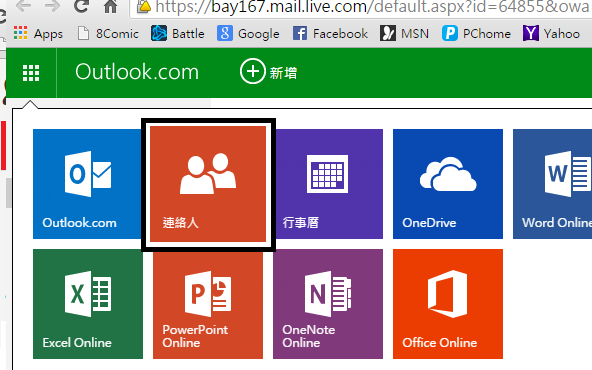Open the 連絡人 contacts tile

[208, 184]
